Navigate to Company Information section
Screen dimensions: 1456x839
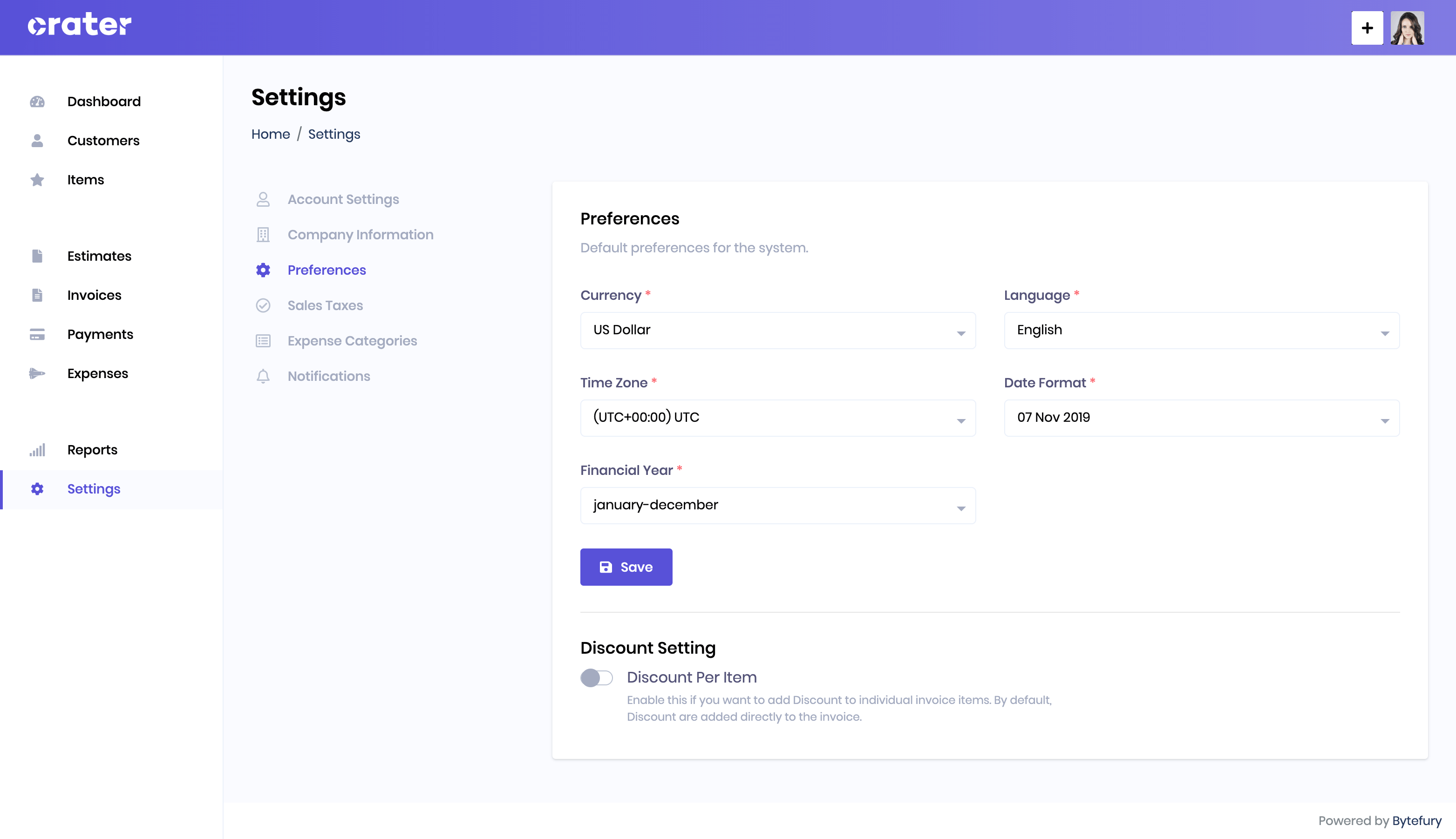tap(361, 234)
